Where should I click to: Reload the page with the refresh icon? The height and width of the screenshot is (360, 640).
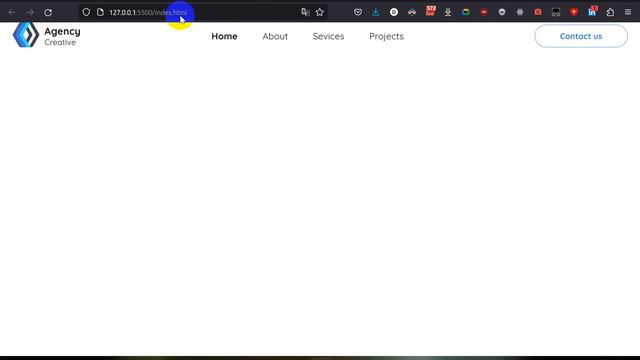click(x=48, y=12)
